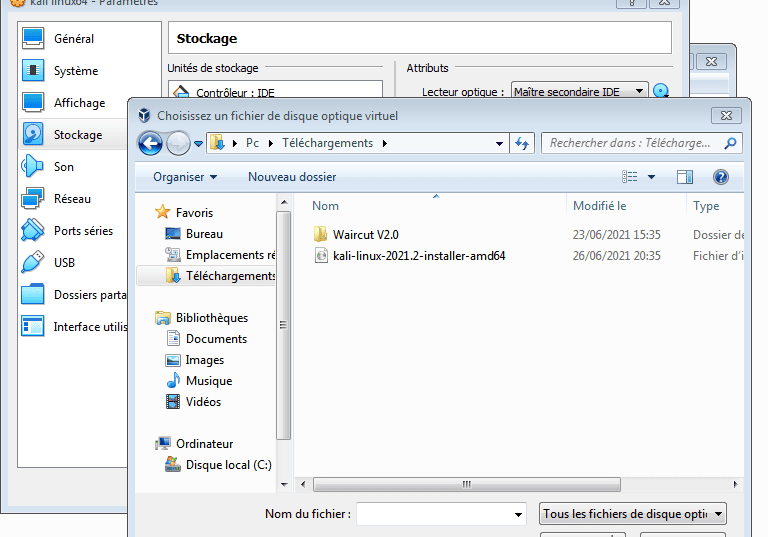Select the Waircut V2.0 folder
The image size is (768, 537).
[x=365, y=235]
